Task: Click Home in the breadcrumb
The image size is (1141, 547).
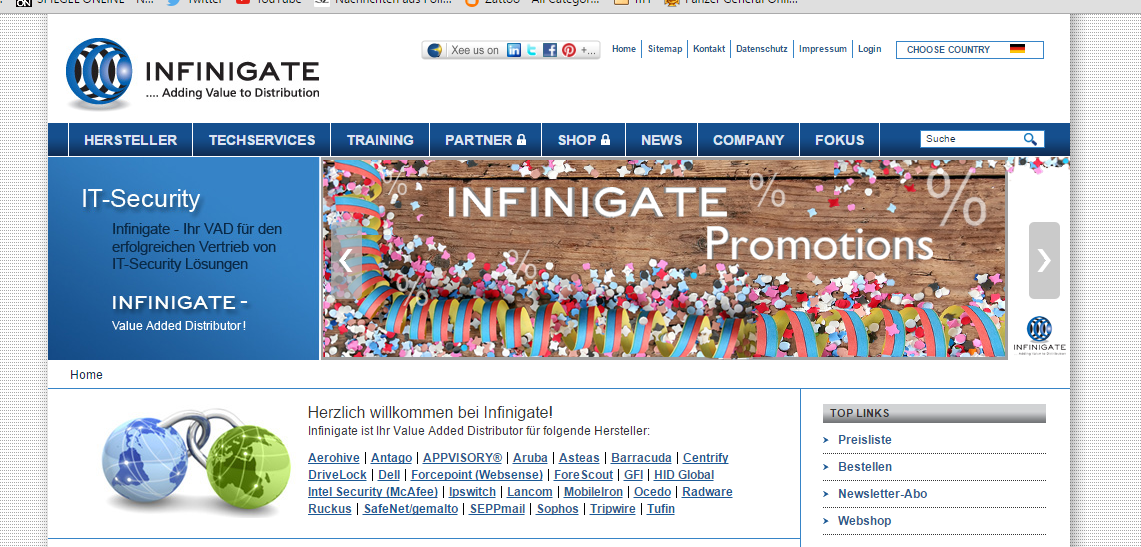Action: [x=86, y=375]
